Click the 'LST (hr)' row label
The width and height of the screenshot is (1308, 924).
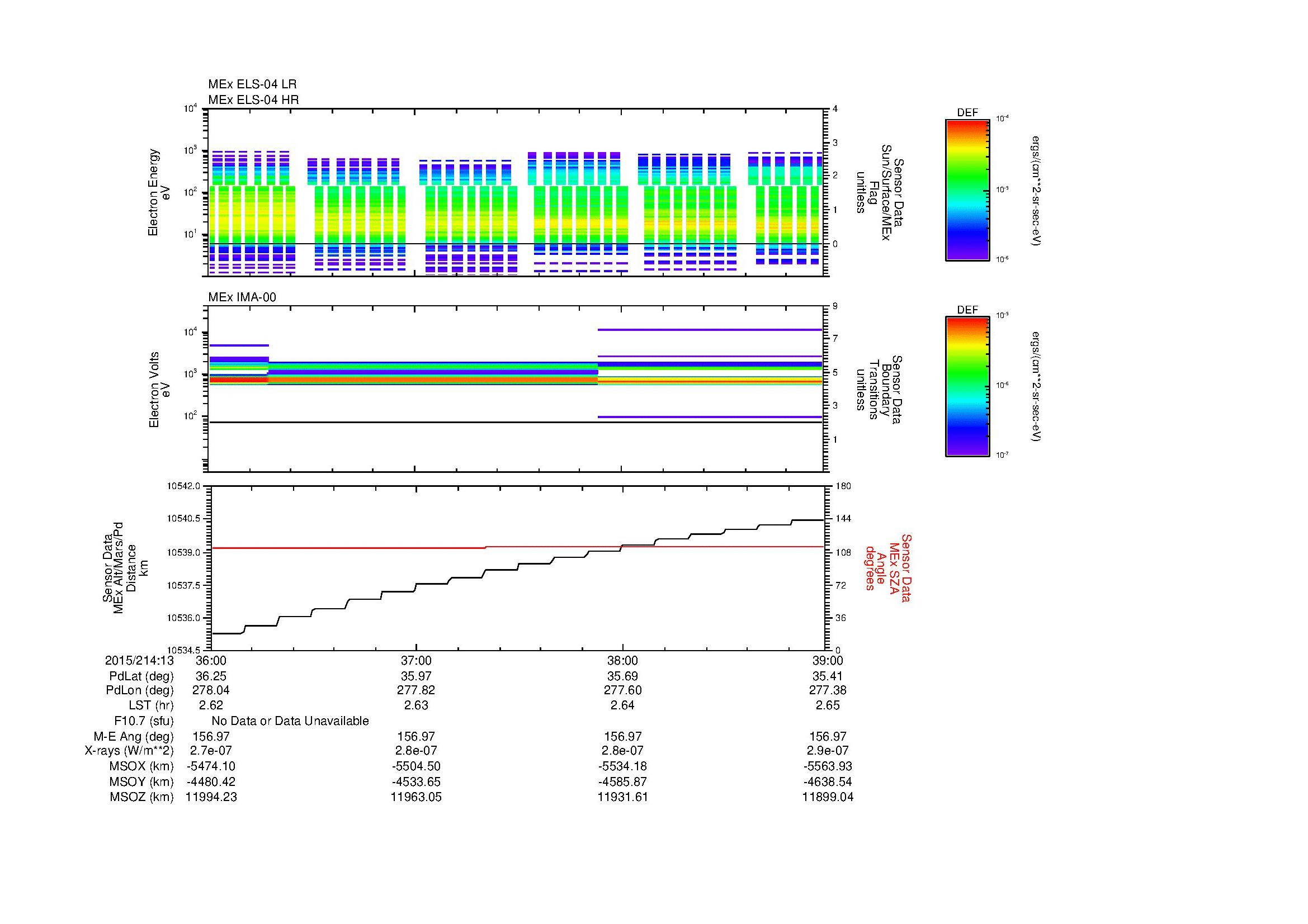point(151,705)
